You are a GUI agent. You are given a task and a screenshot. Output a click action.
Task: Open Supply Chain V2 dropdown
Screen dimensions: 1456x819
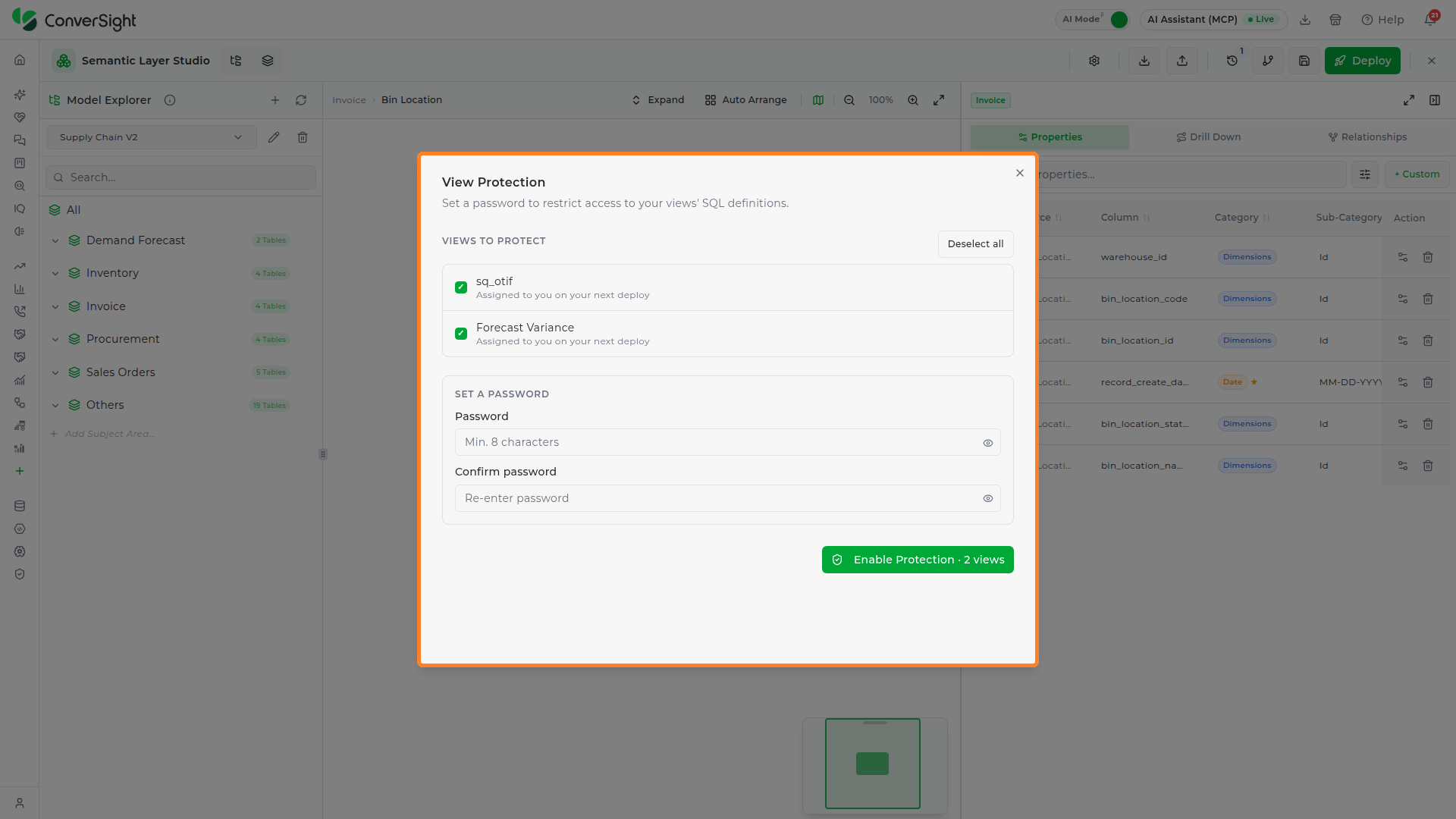tap(152, 137)
